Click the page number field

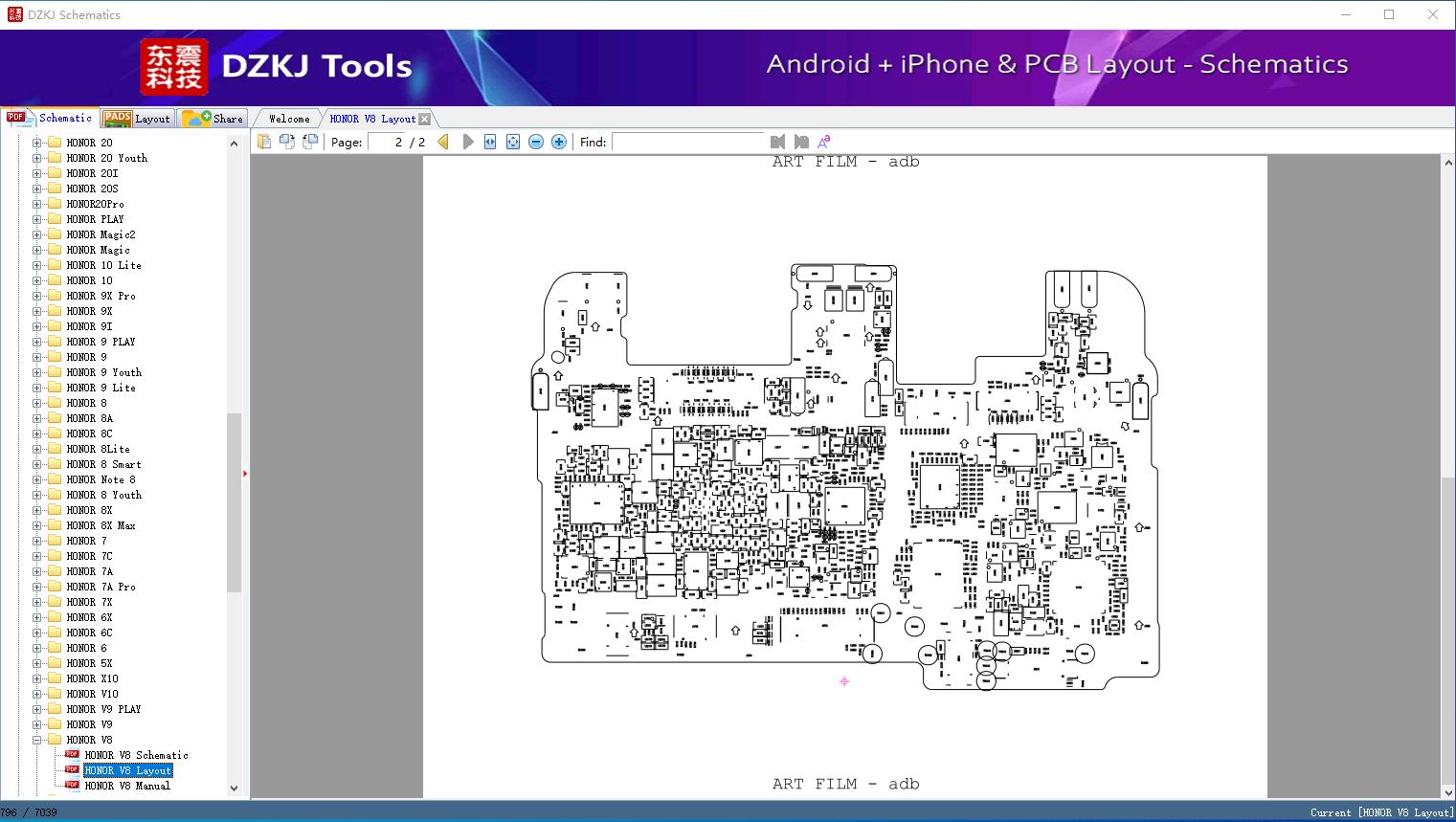(387, 142)
